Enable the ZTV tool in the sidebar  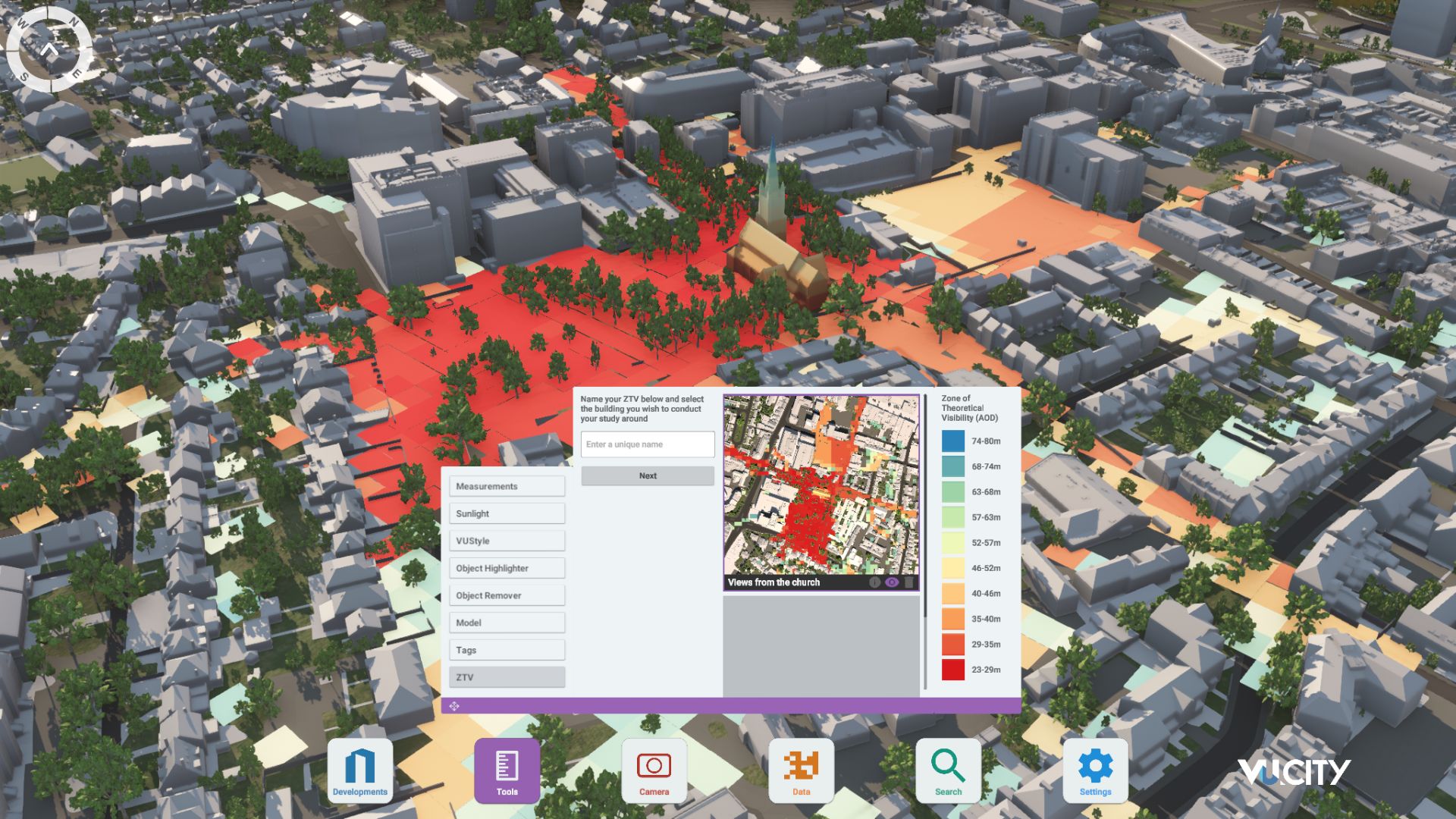point(507,676)
